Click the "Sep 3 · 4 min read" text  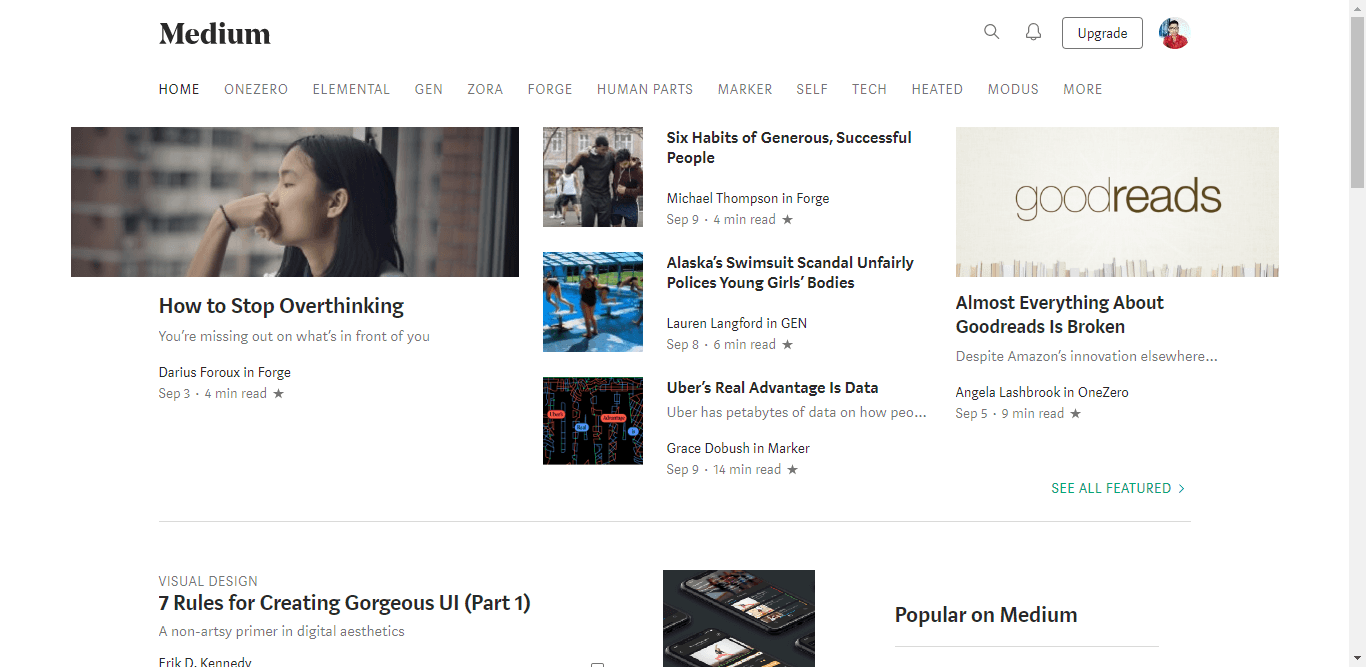(213, 394)
